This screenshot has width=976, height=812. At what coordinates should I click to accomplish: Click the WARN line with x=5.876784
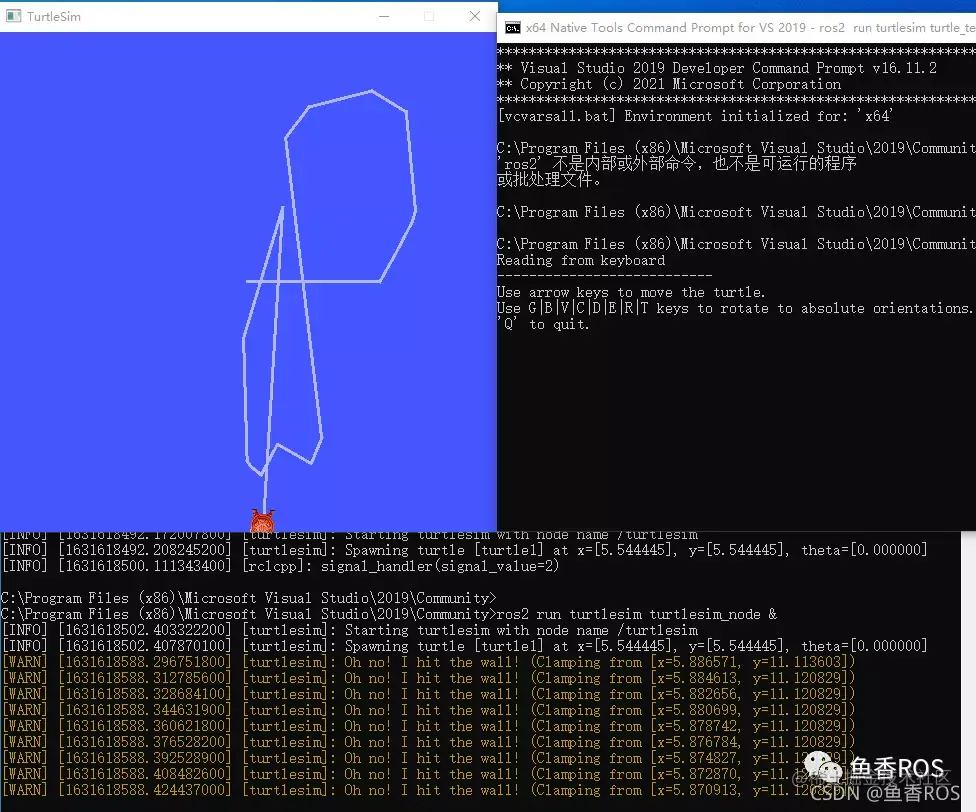click(428, 742)
